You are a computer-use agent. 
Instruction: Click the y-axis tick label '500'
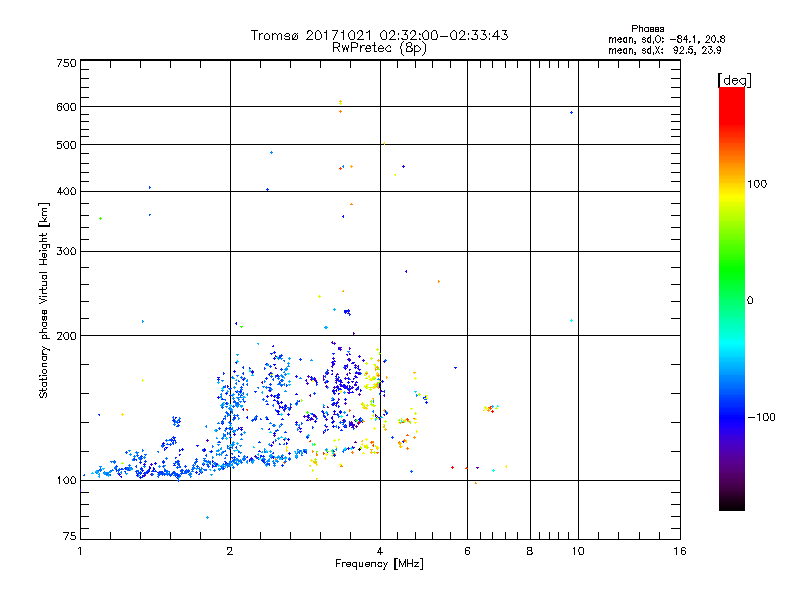coord(66,145)
